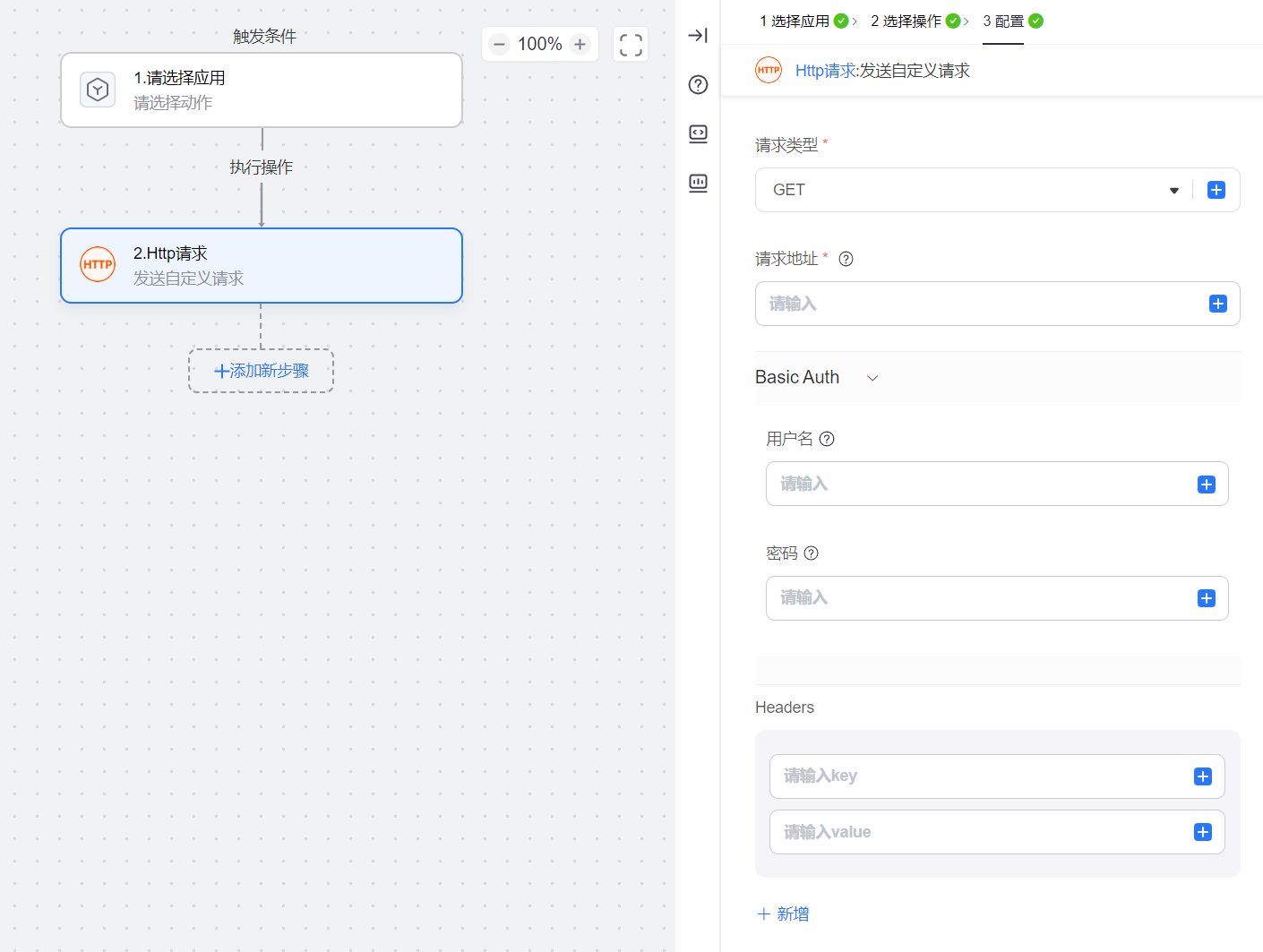The image size is (1263, 952).
Task: Open the help question mark icon in sidebar
Action: click(x=698, y=85)
